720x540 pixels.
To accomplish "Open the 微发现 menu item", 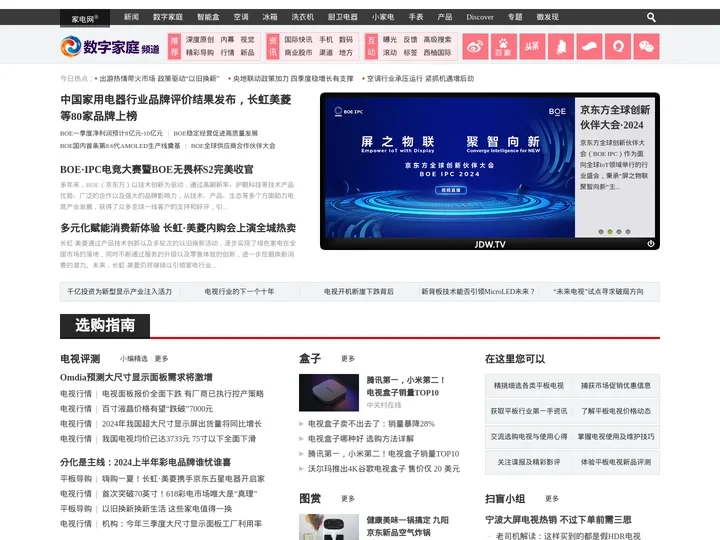I will 547,17.
